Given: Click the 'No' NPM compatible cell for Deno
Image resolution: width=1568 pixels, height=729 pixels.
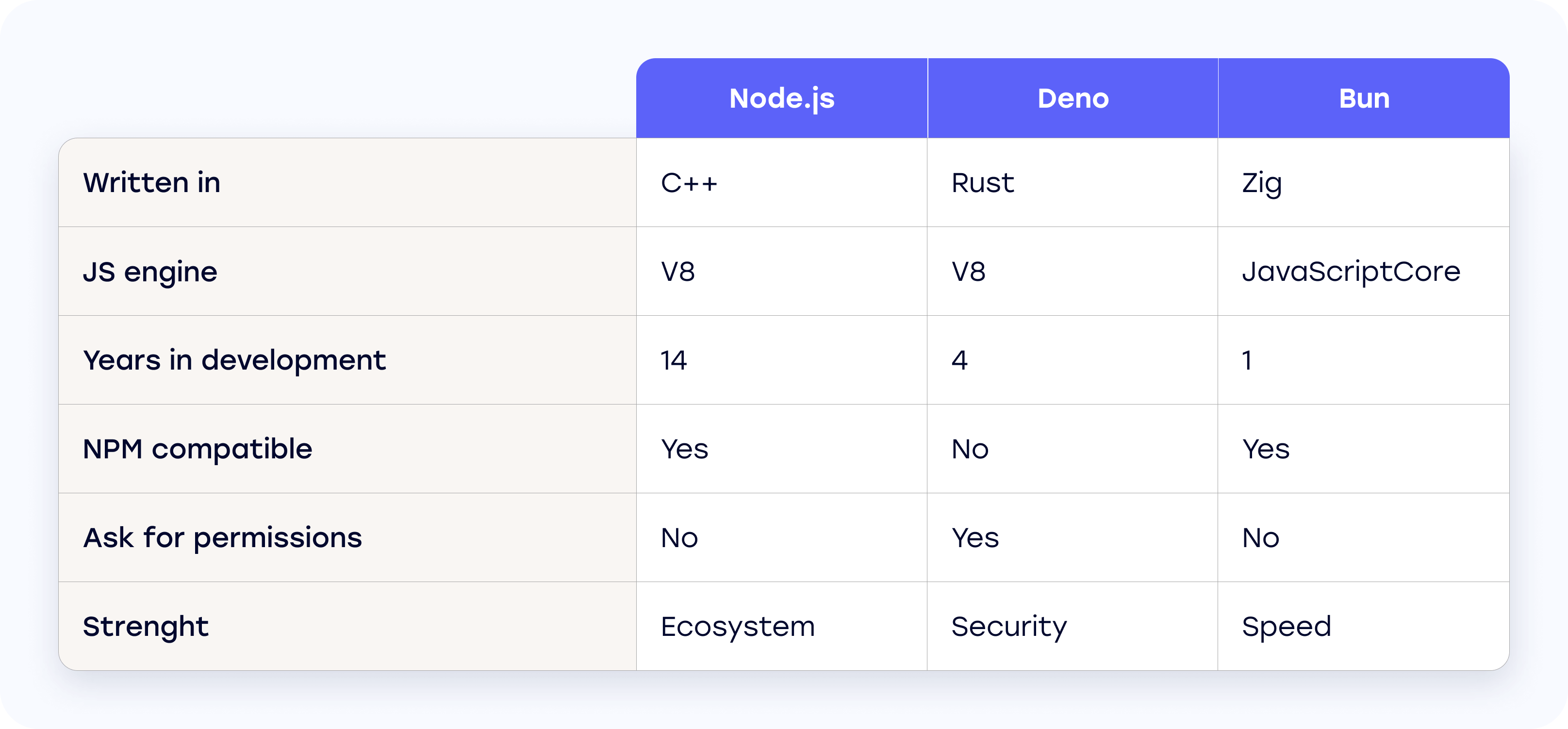Looking at the screenshot, I should pyautogui.click(x=969, y=449).
